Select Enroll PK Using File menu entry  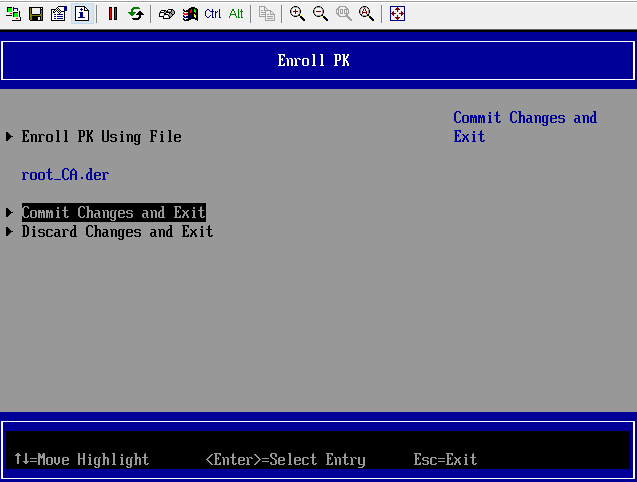[x=101, y=136]
